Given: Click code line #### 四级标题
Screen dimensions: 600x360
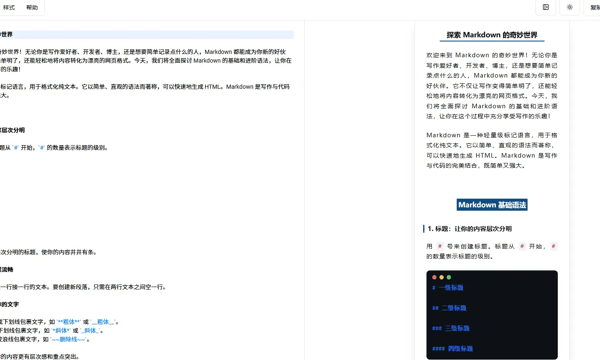Looking at the screenshot, I should tap(452, 348).
